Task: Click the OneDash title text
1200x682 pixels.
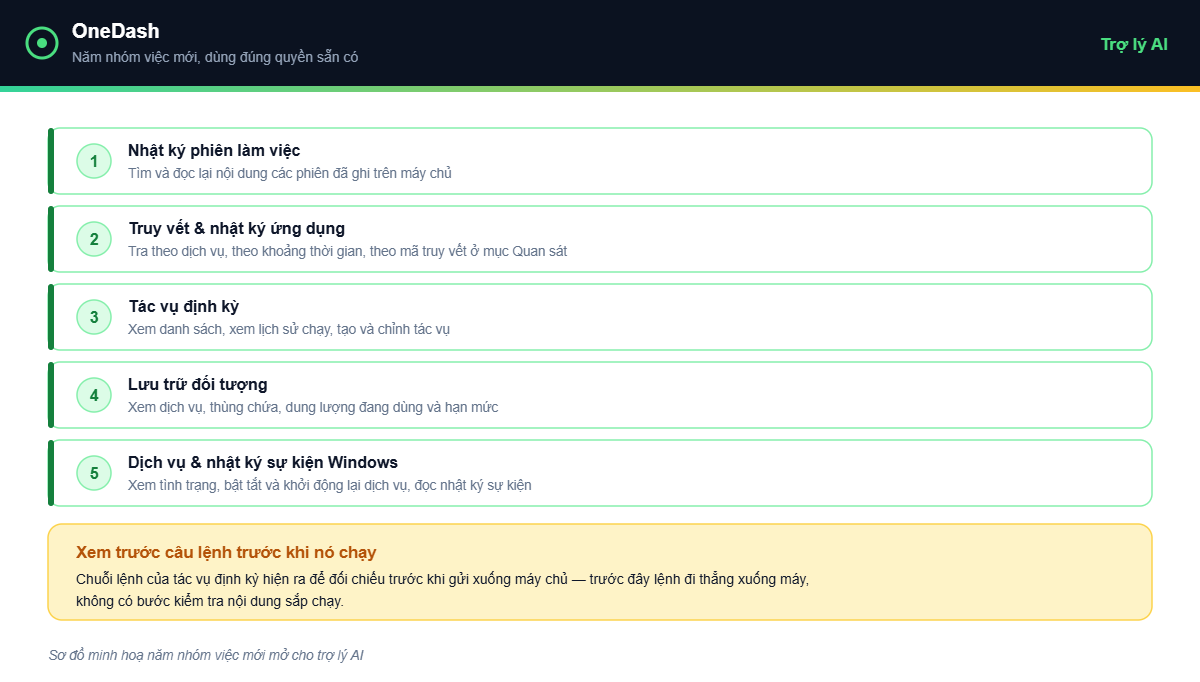Action: 115,31
